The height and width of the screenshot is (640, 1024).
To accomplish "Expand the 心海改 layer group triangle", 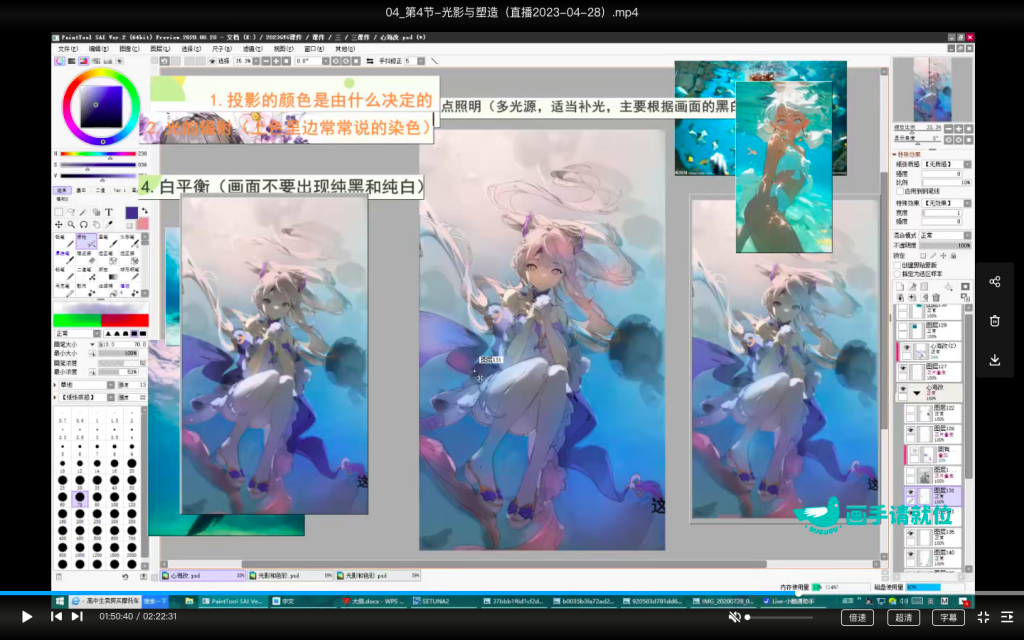I will tap(916, 392).
